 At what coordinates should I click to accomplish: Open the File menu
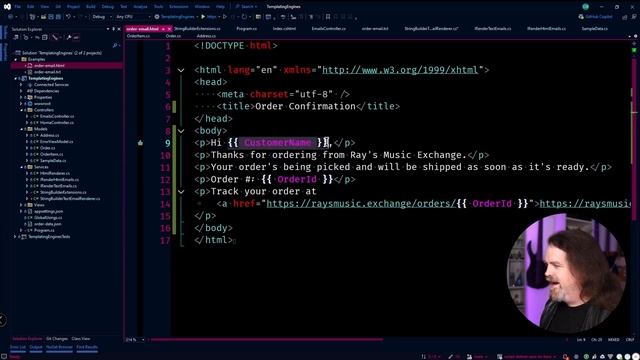coord(18,7)
